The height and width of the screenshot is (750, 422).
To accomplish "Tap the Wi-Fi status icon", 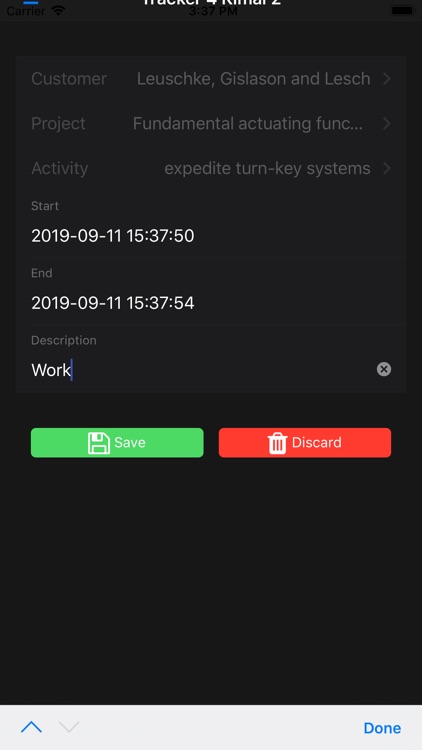I will pyautogui.click(x=58, y=10).
